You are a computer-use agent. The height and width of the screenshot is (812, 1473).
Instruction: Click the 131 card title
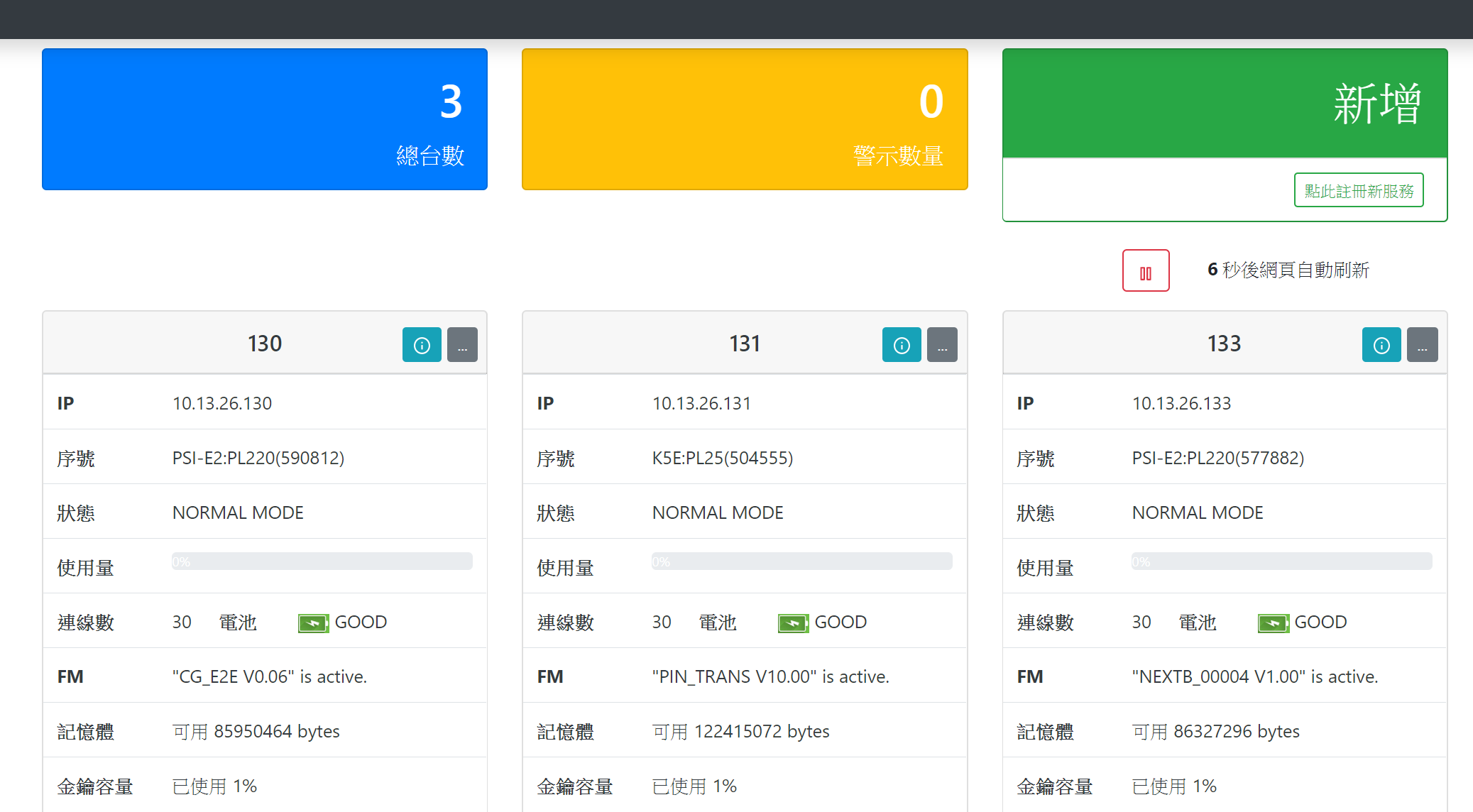tap(745, 344)
